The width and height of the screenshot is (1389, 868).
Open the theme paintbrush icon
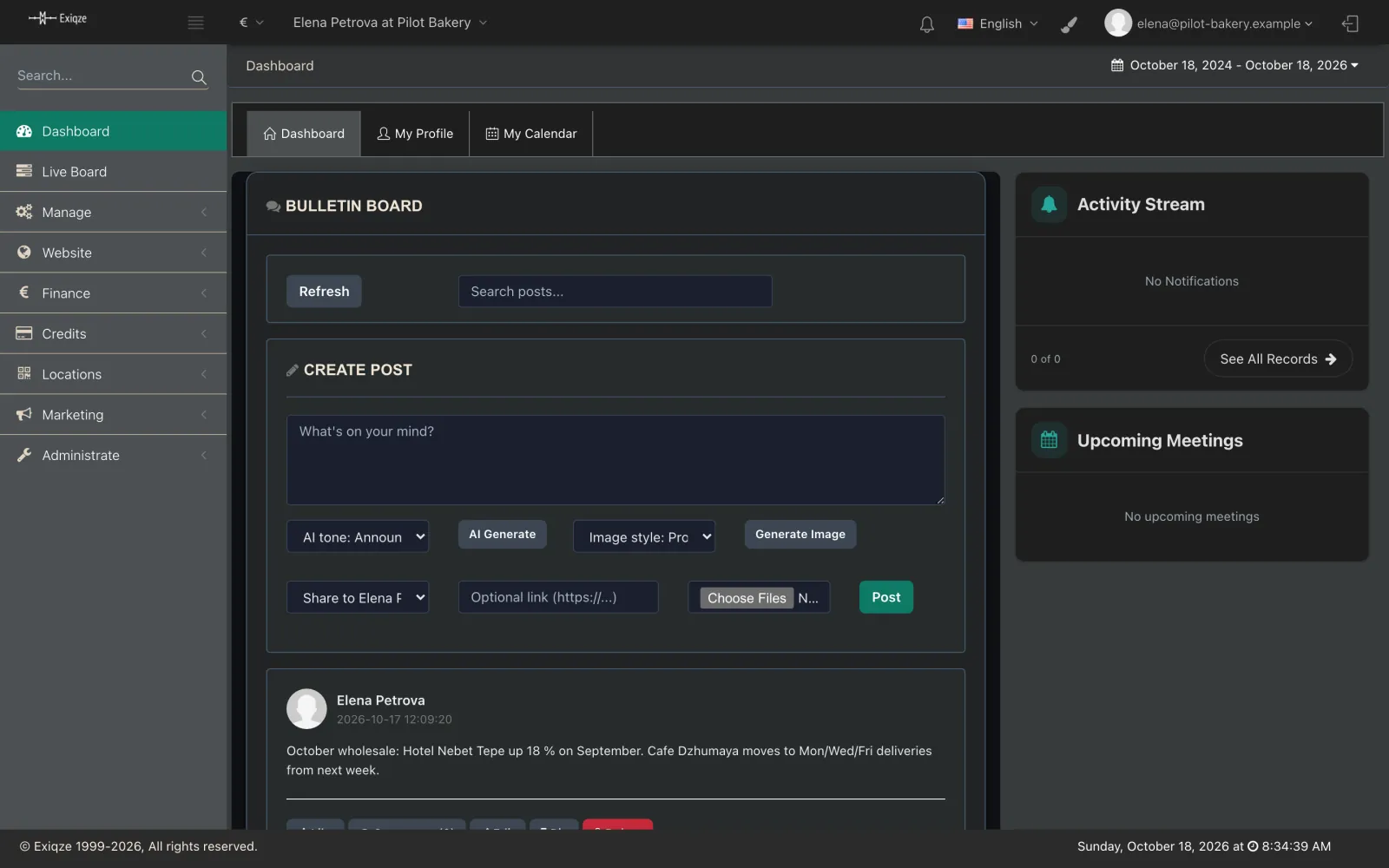pos(1069,23)
